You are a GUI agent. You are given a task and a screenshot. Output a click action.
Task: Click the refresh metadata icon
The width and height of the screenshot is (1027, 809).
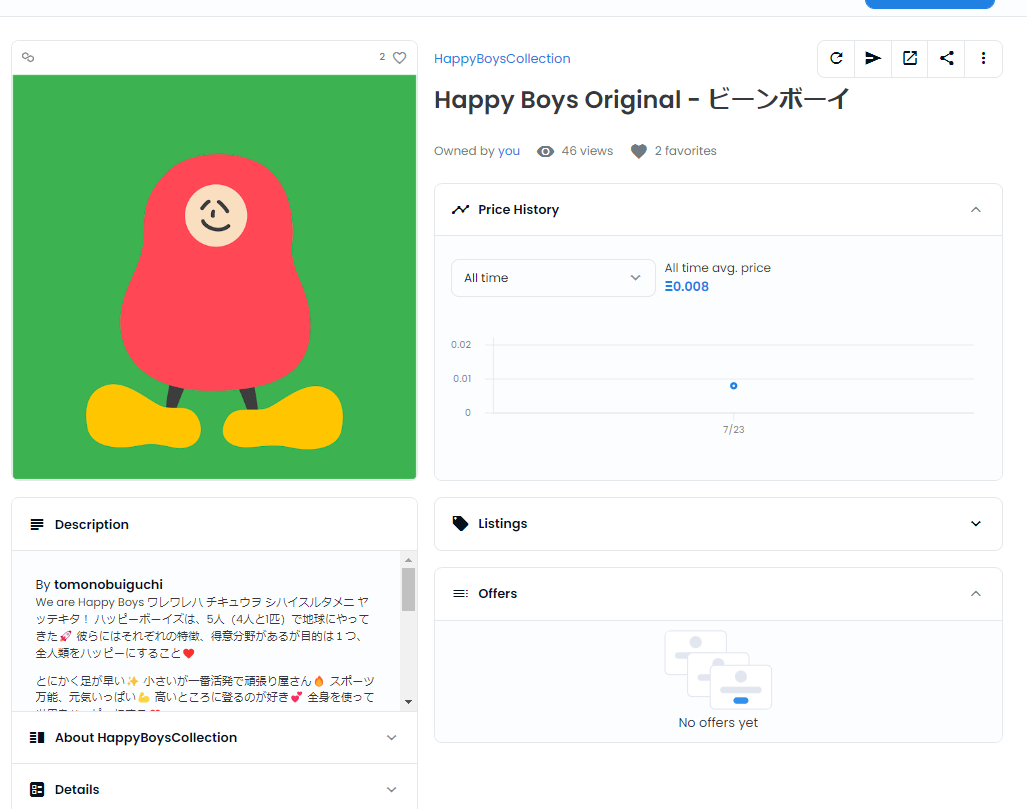pyautogui.click(x=836, y=58)
